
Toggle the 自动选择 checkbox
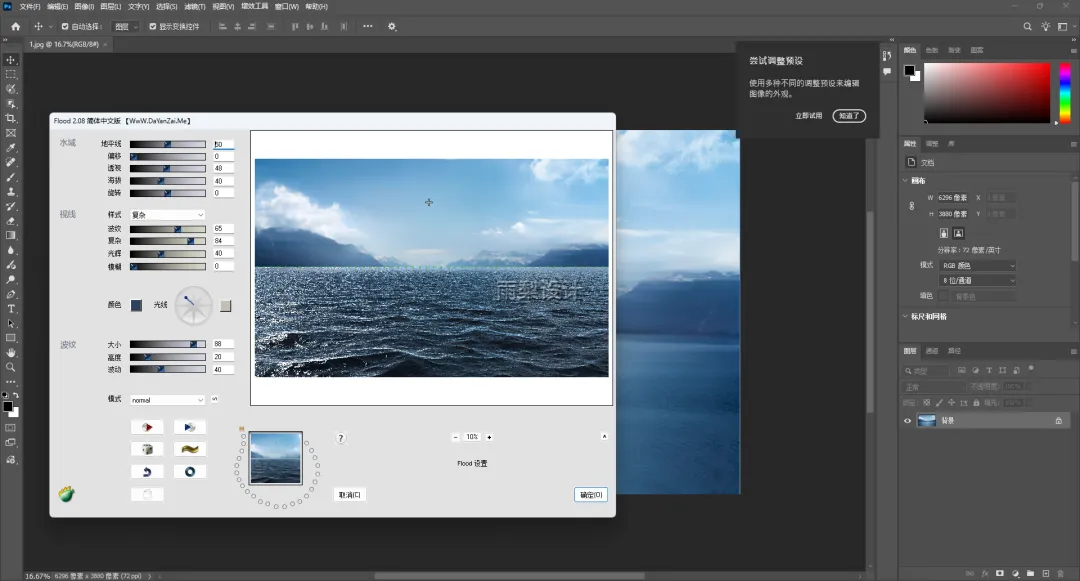(x=66, y=26)
